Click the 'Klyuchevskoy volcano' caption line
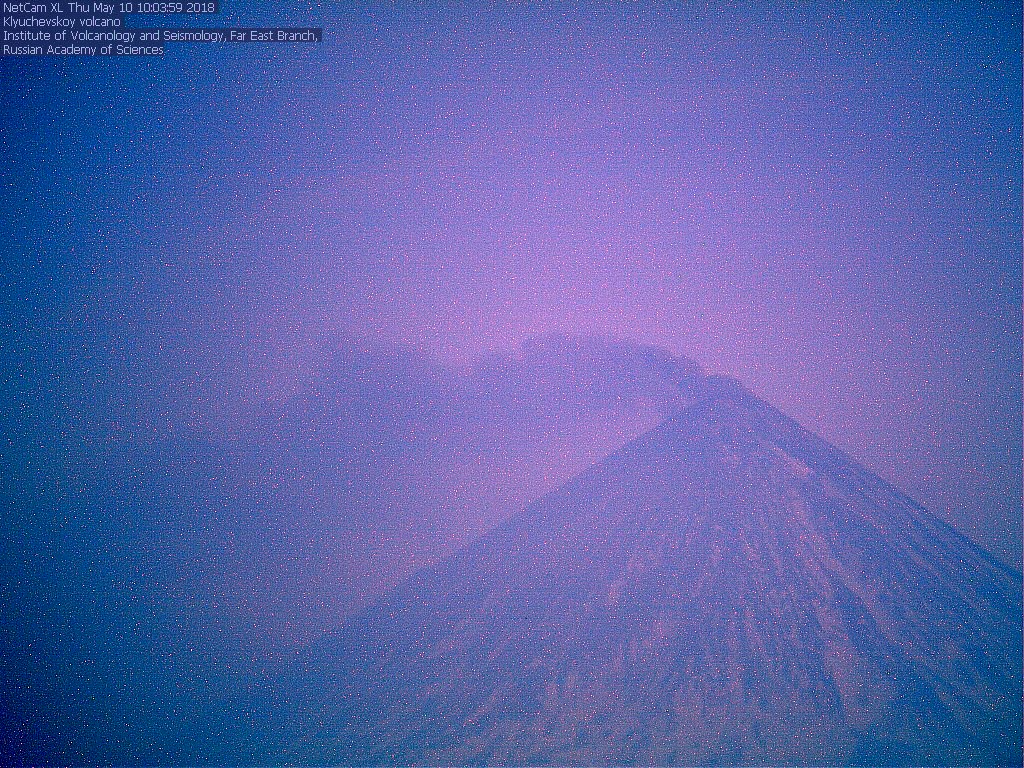Screen dimensions: 1024x768 point(61,22)
